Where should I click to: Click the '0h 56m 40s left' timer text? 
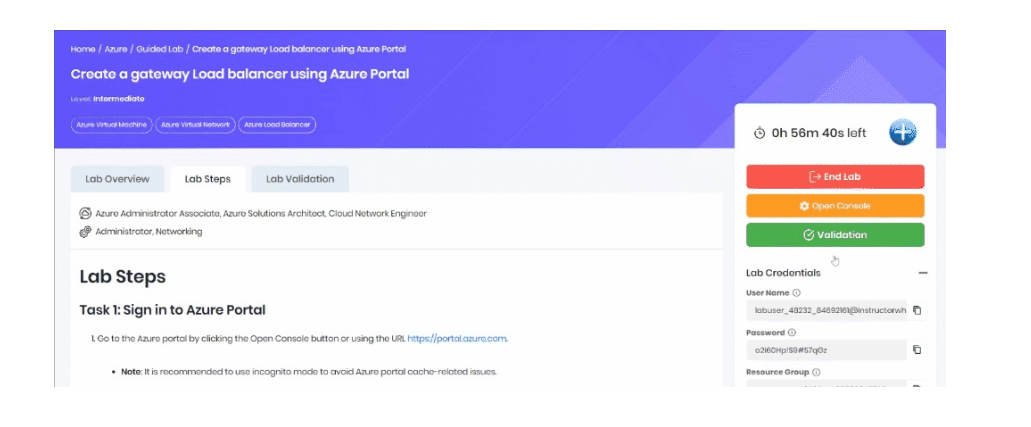819,133
